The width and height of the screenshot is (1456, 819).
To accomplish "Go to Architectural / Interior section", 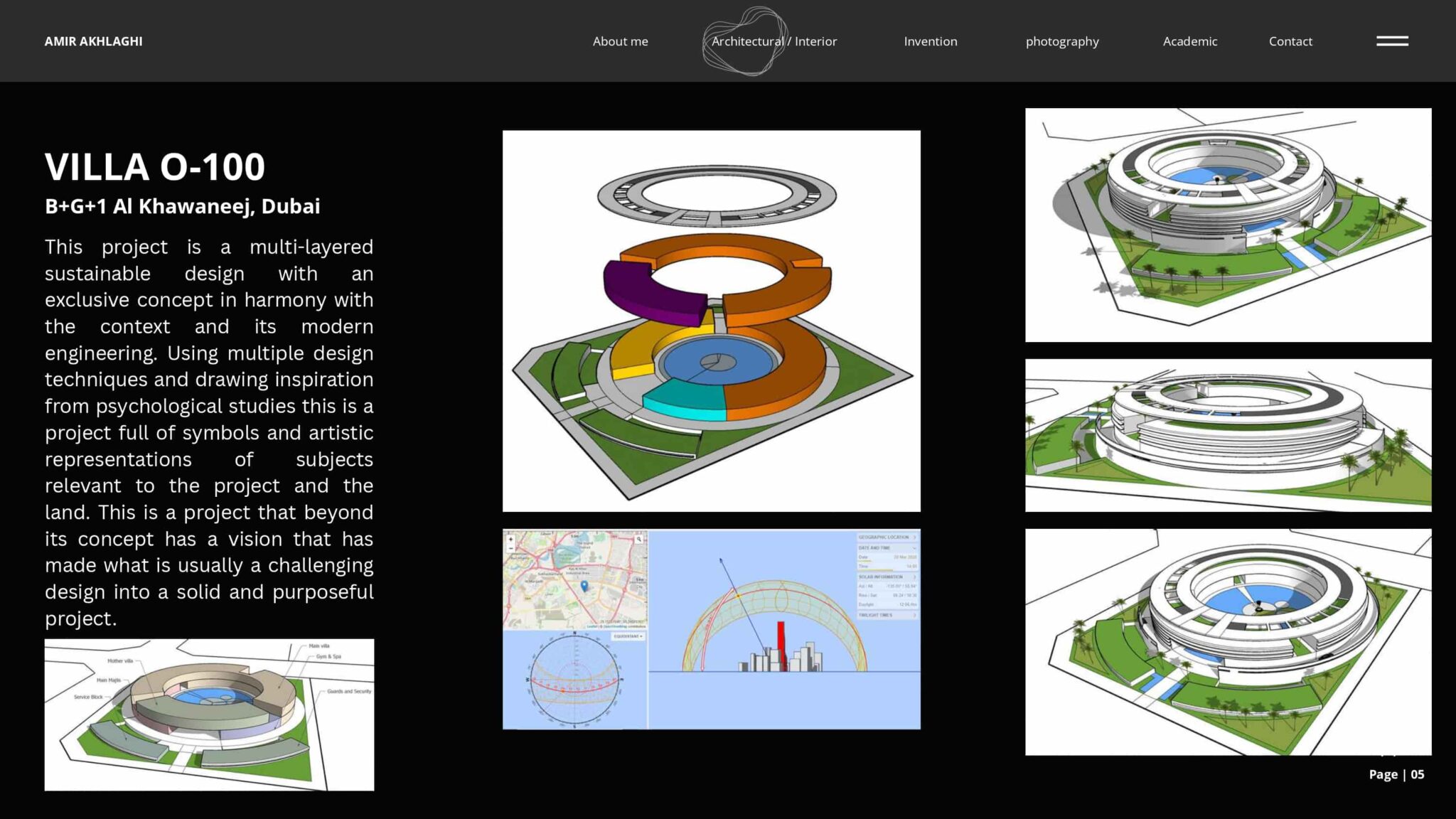I will [x=773, y=41].
